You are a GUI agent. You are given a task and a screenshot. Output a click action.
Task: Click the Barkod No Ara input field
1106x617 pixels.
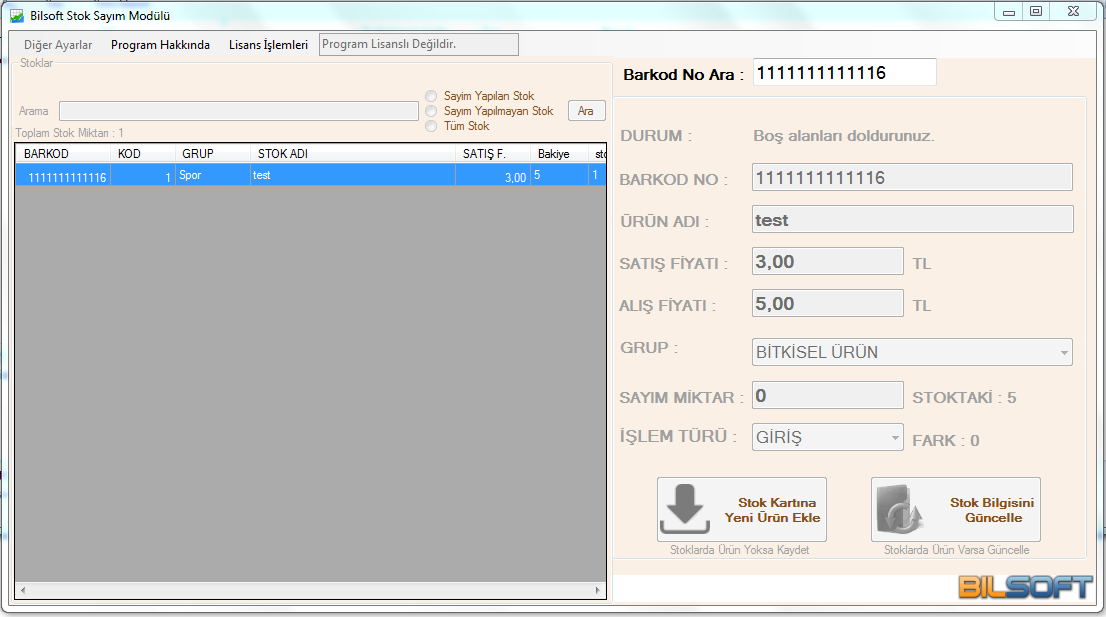[x=844, y=73]
